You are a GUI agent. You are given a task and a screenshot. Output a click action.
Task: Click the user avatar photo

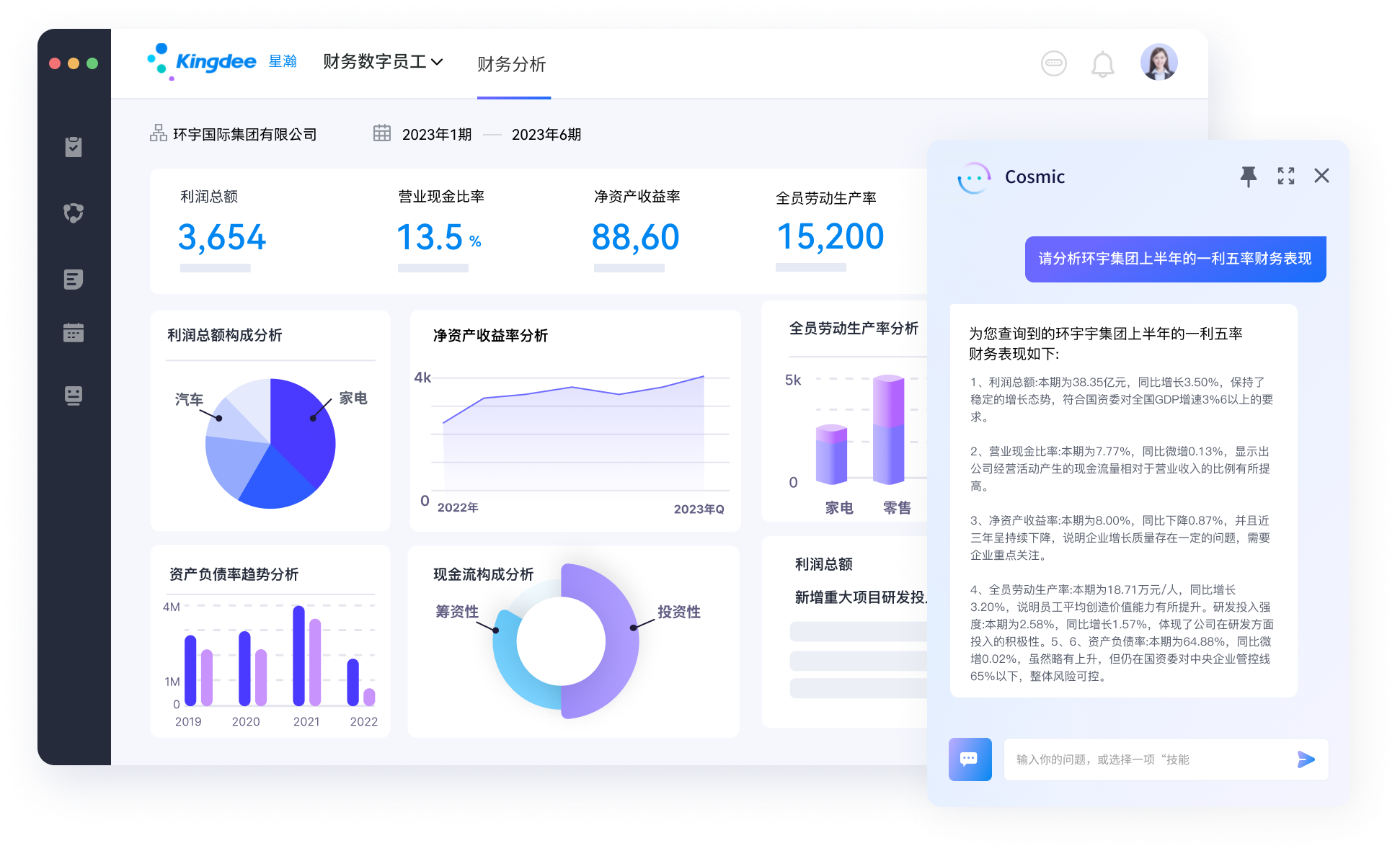[1158, 62]
